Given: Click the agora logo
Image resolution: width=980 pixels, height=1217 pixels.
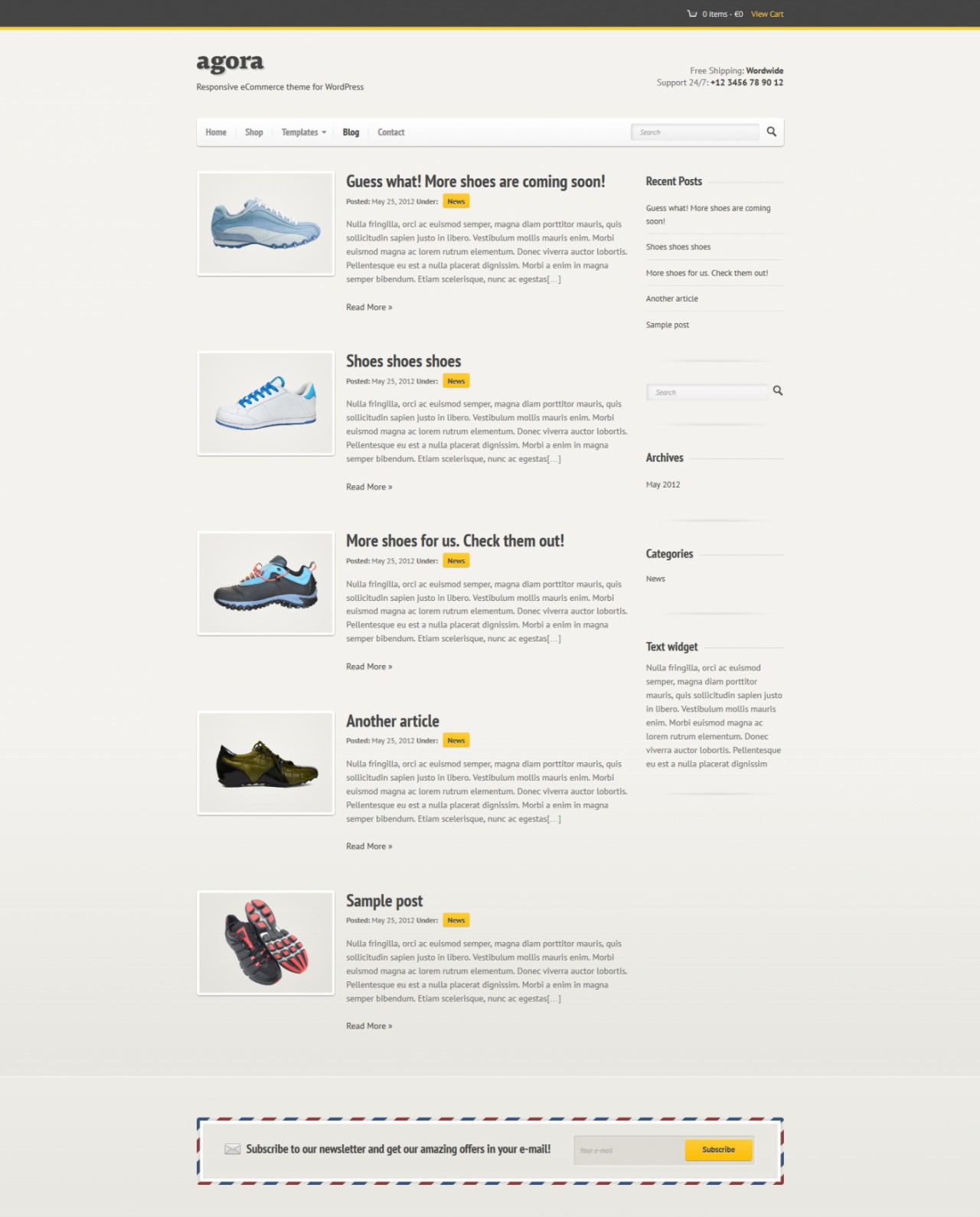Looking at the screenshot, I should (230, 63).
